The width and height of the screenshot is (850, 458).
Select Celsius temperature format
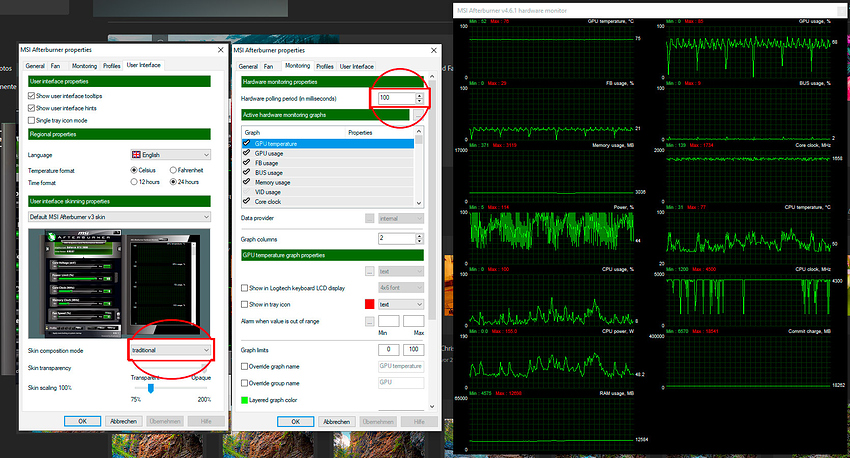pyautogui.click(x=133, y=170)
